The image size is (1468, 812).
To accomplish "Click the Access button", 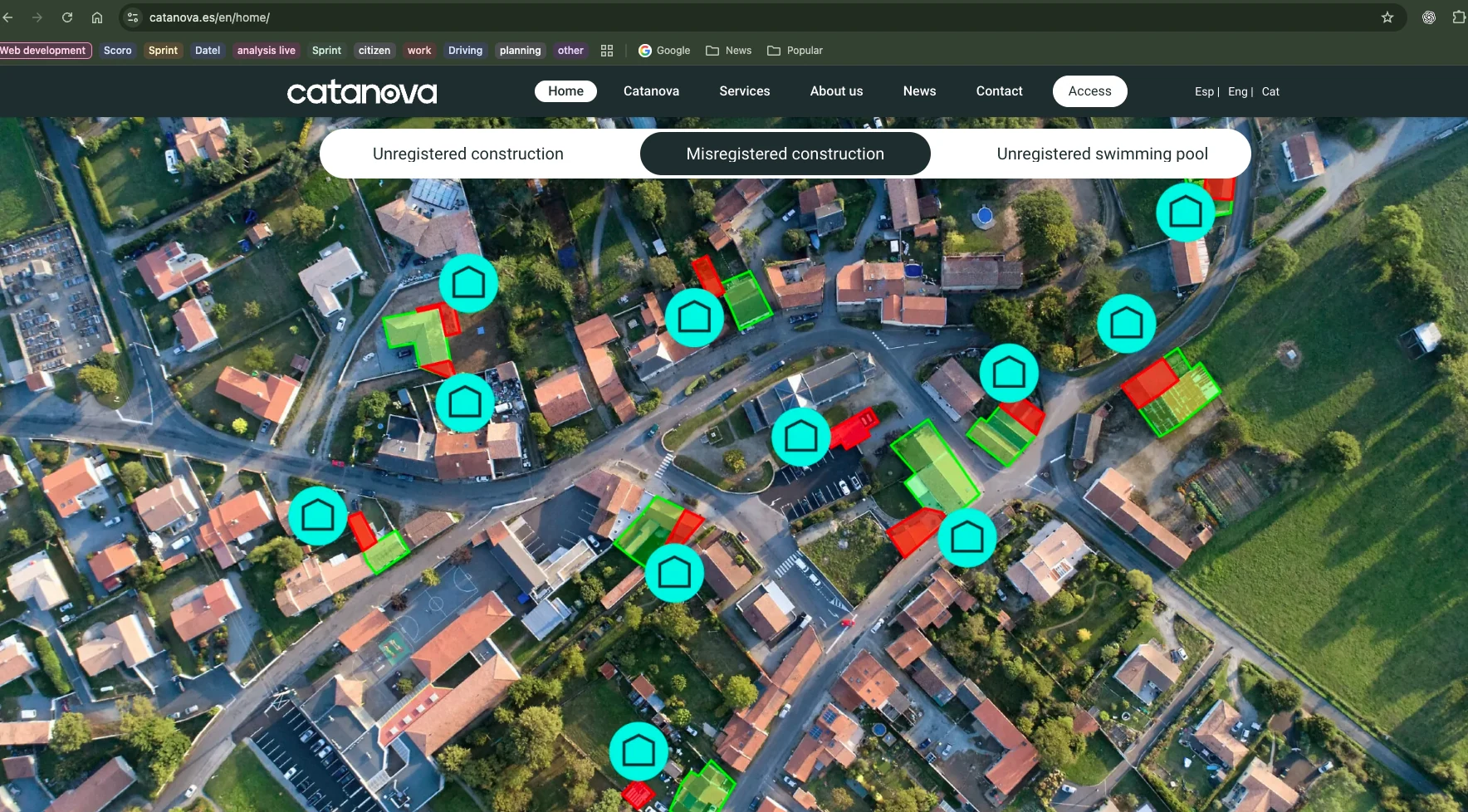I will pos(1089,91).
